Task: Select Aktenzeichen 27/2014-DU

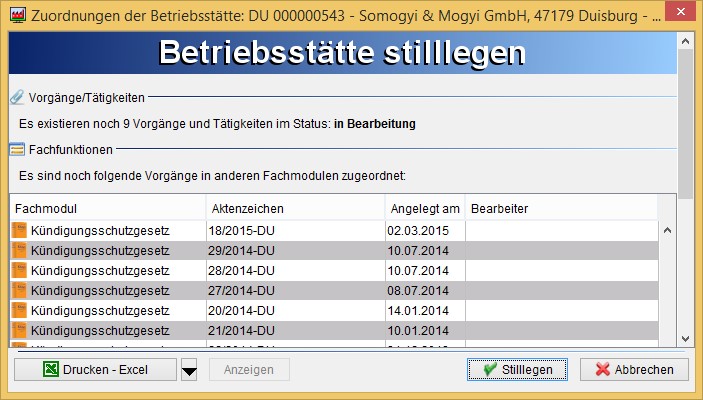Action: (241, 291)
